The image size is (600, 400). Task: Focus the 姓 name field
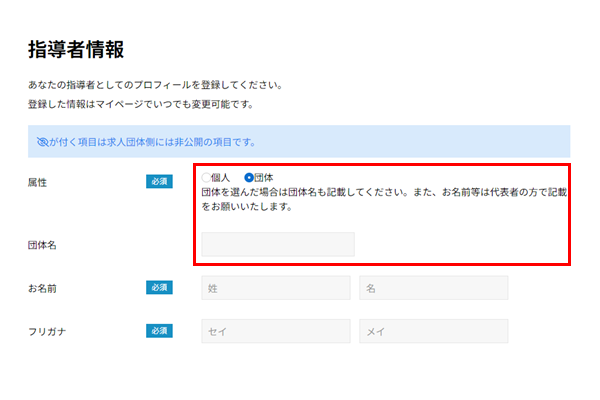pyautogui.click(x=276, y=288)
